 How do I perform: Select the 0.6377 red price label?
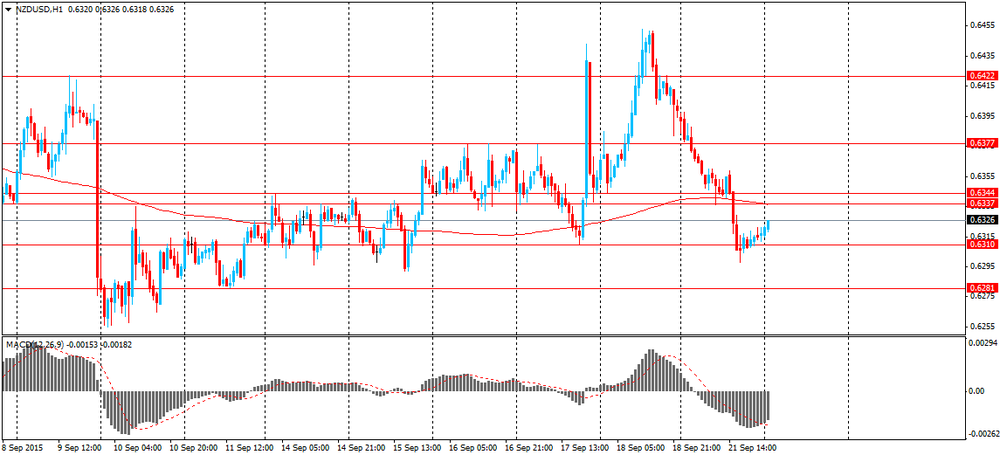[x=980, y=144]
